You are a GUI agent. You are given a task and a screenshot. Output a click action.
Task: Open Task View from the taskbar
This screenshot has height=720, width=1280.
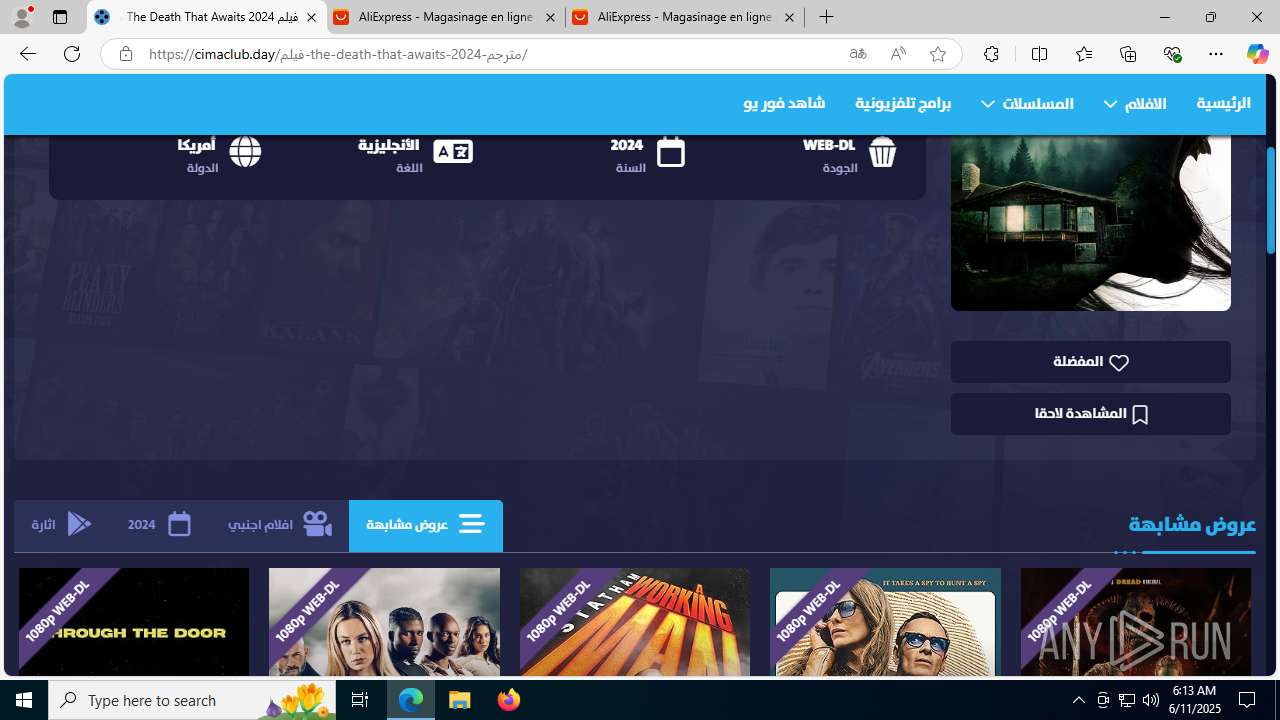(360, 700)
